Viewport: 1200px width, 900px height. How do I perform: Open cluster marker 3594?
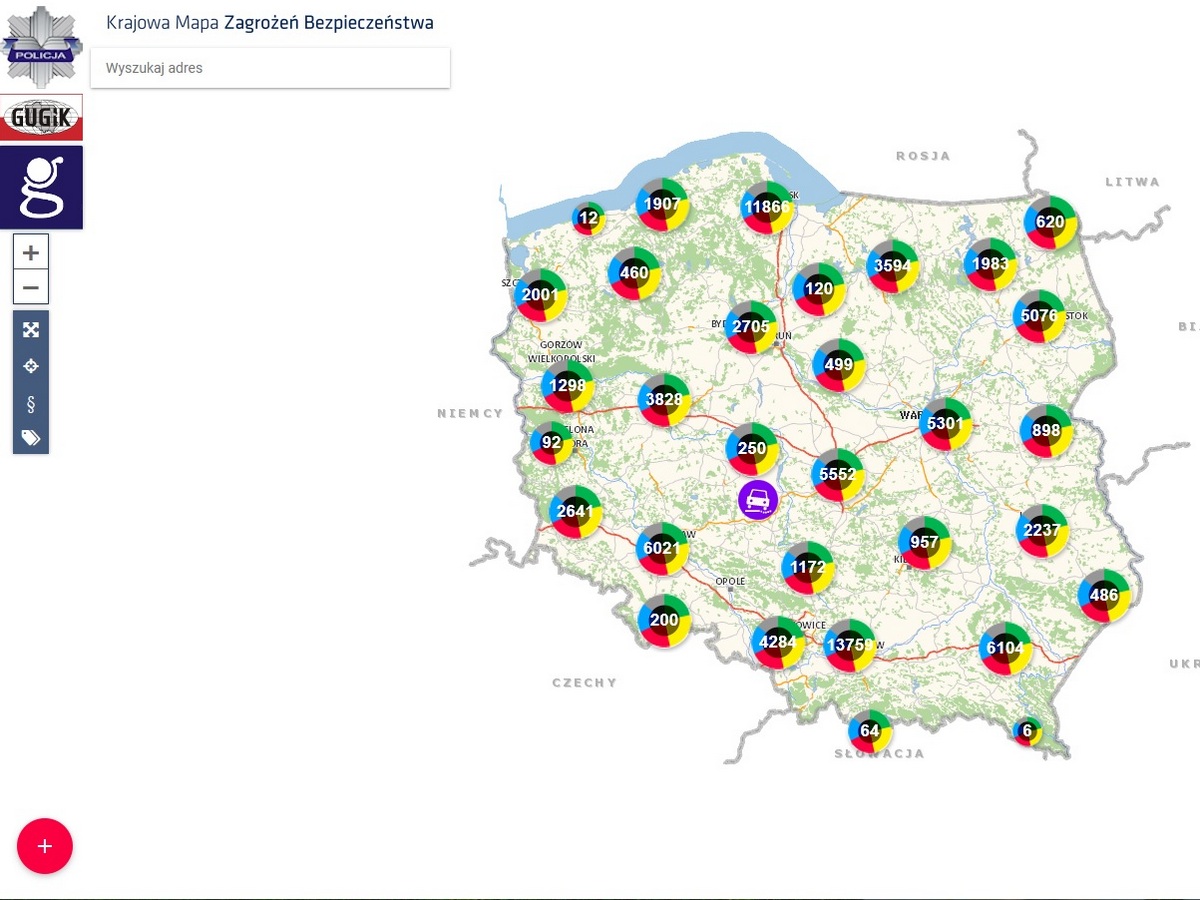coord(892,266)
